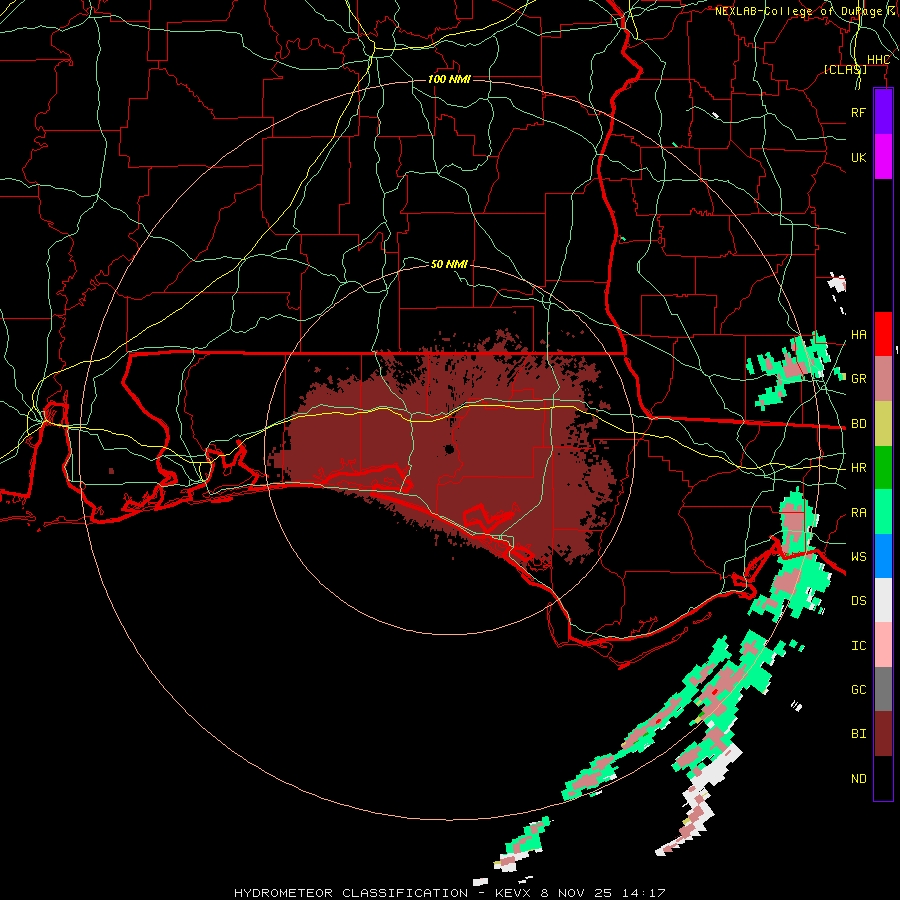Viewport: 900px width, 900px height.
Task: Click the GR pinkish legend swatch
Action: pyautogui.click(x=883, y=378)
